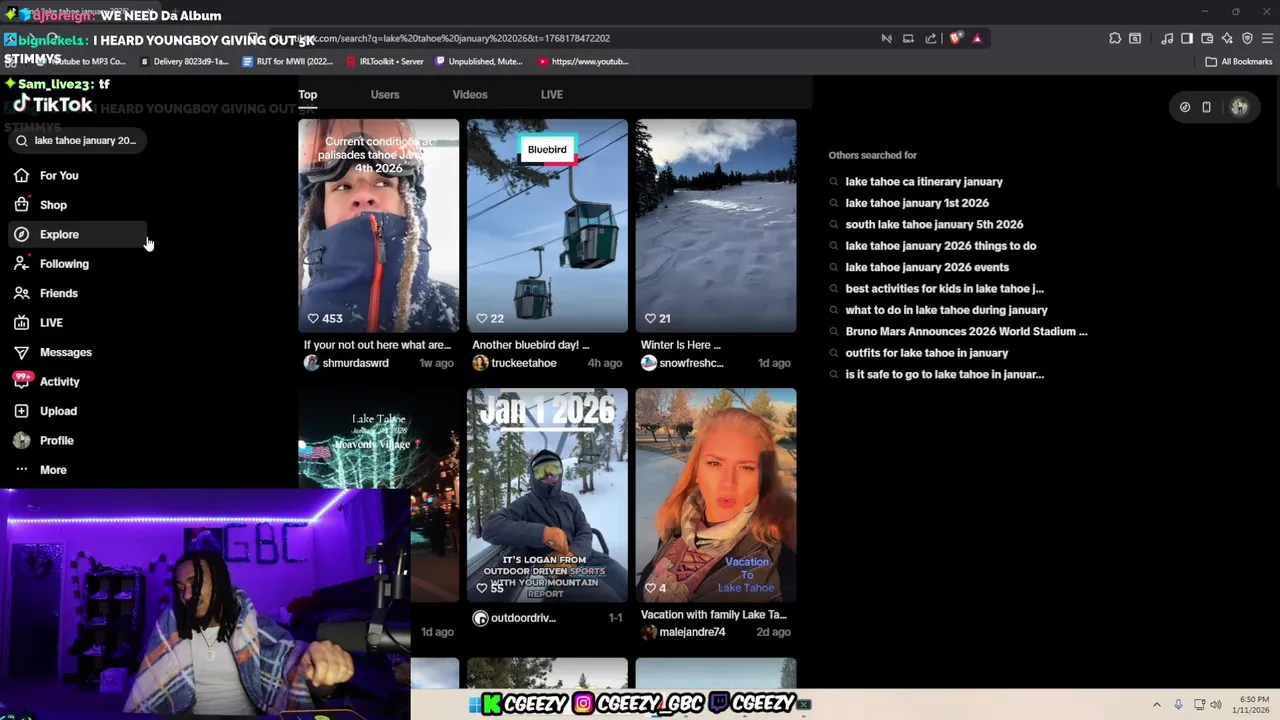Open the Brave VPN shield icon
Image resolution: width=1280 pixels, height=720 pixels.
click(x=1247, y=38)
